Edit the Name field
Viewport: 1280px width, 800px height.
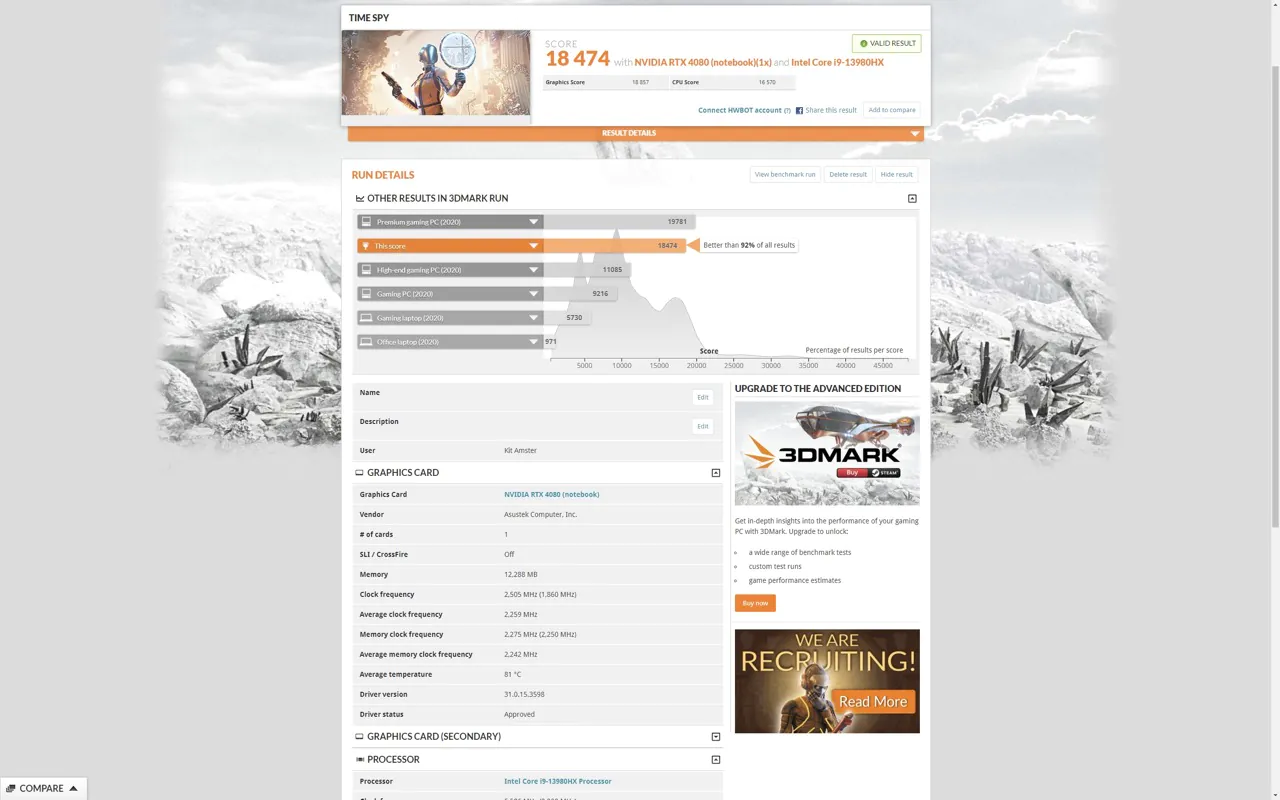pos(703,397)
